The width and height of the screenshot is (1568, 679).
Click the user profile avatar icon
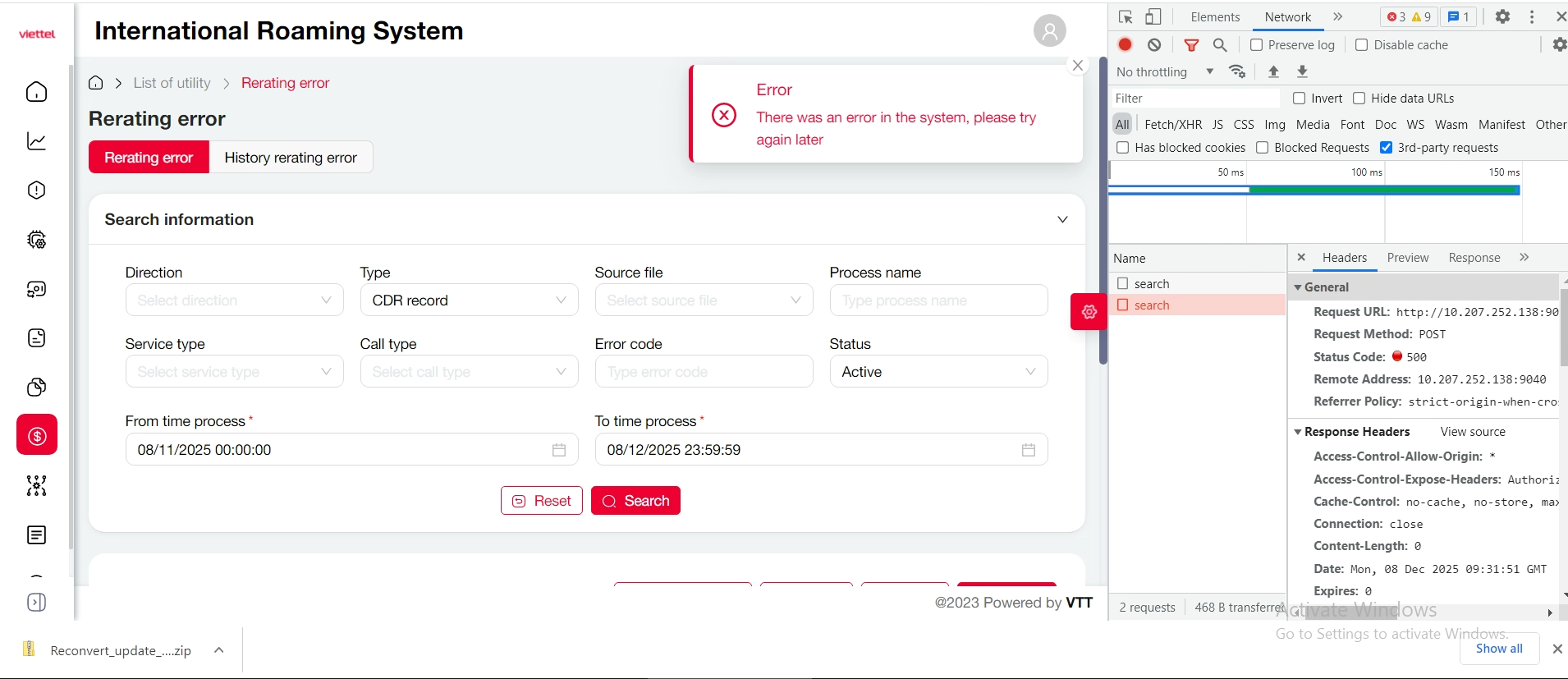(1049, 31)
